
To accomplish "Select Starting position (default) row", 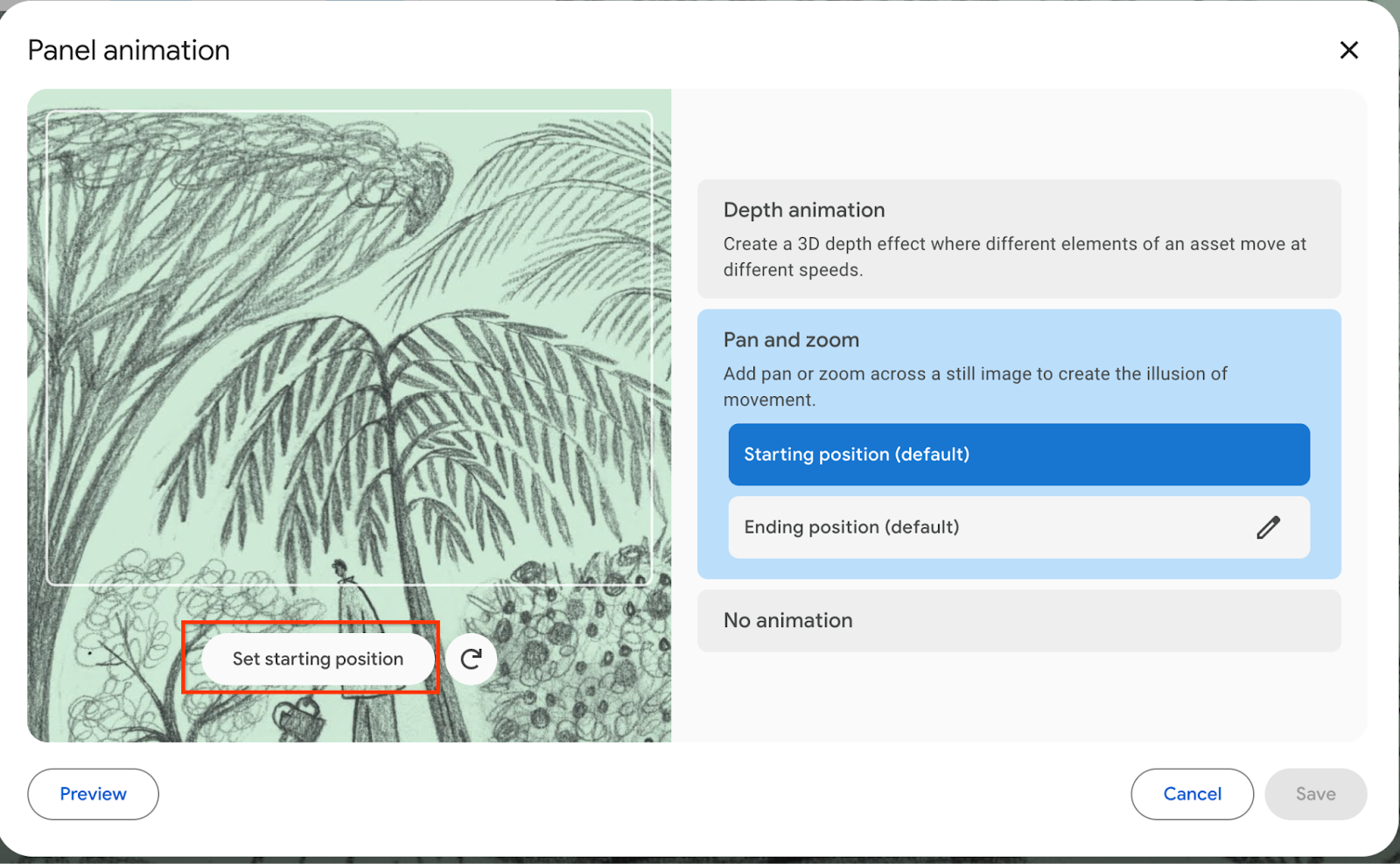I will pyautogui.click(x=1018, y=455).
